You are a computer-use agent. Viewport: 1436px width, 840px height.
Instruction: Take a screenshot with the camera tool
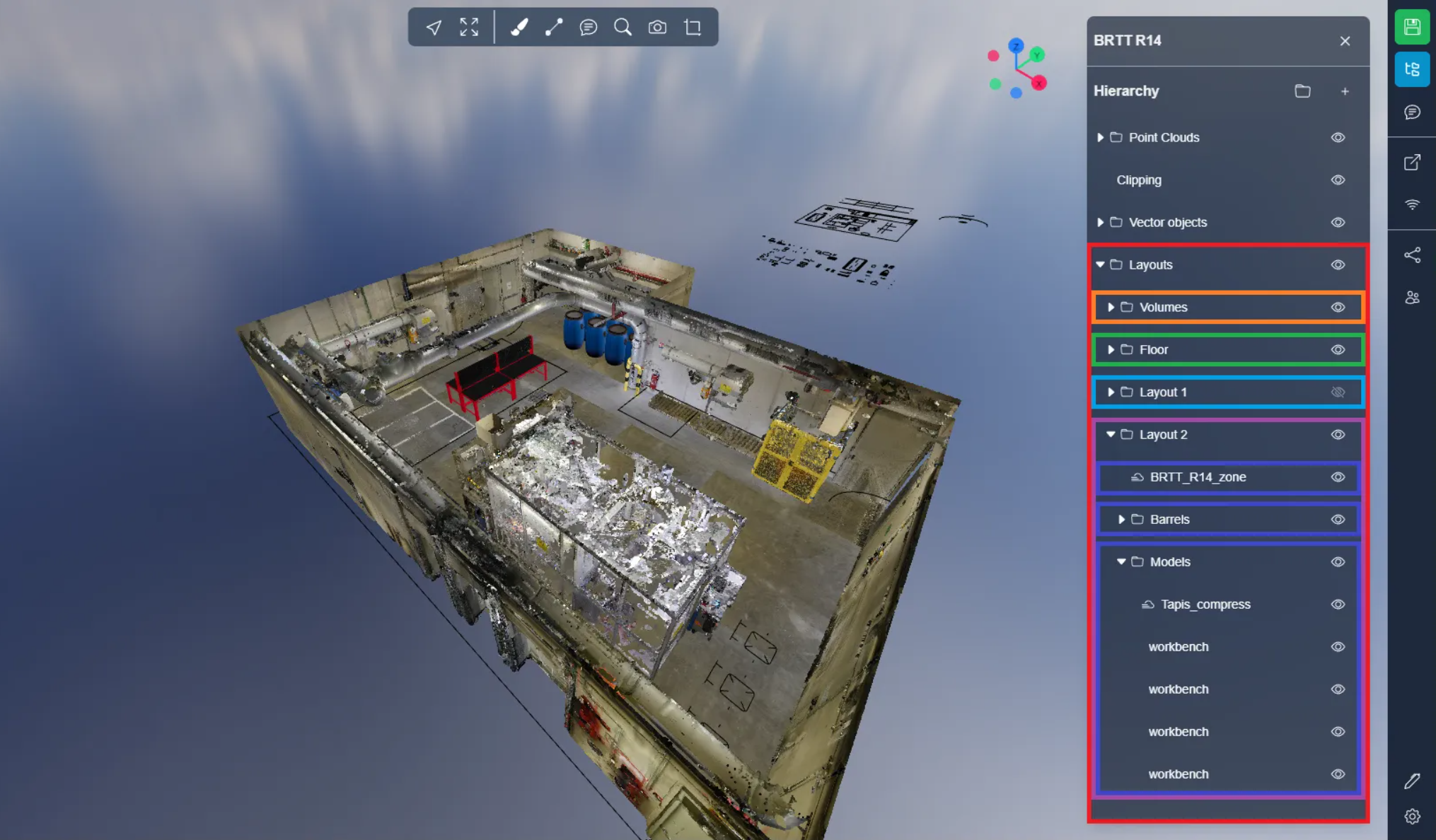pyautogui.click(x=657, y=28)
